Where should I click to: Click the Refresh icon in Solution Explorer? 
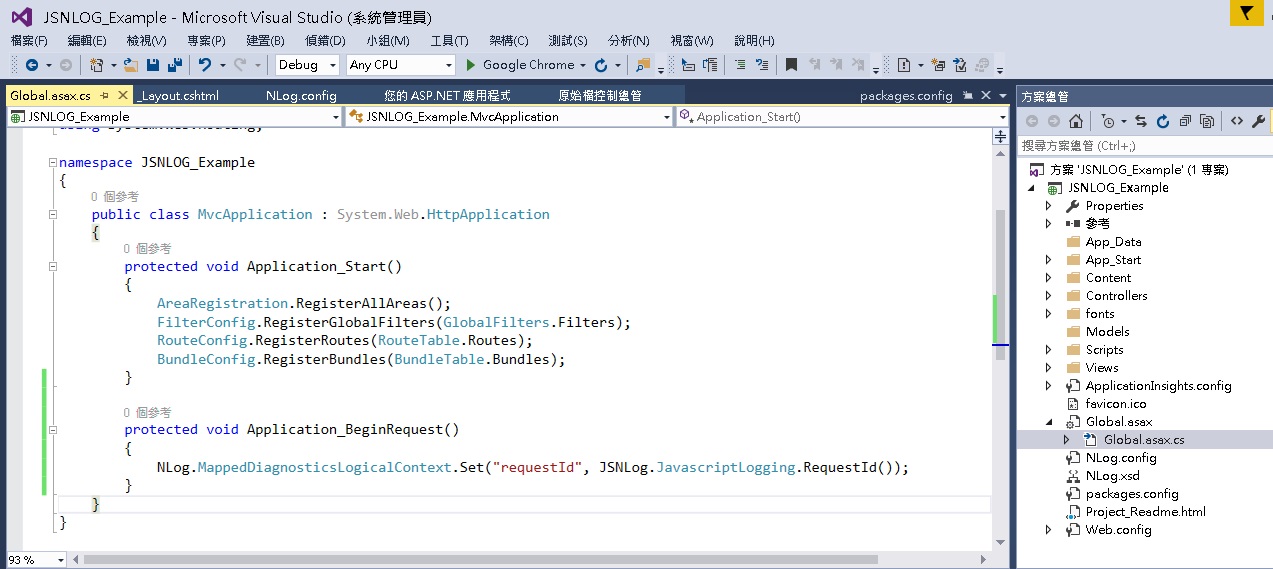[x=1162, y=121]
